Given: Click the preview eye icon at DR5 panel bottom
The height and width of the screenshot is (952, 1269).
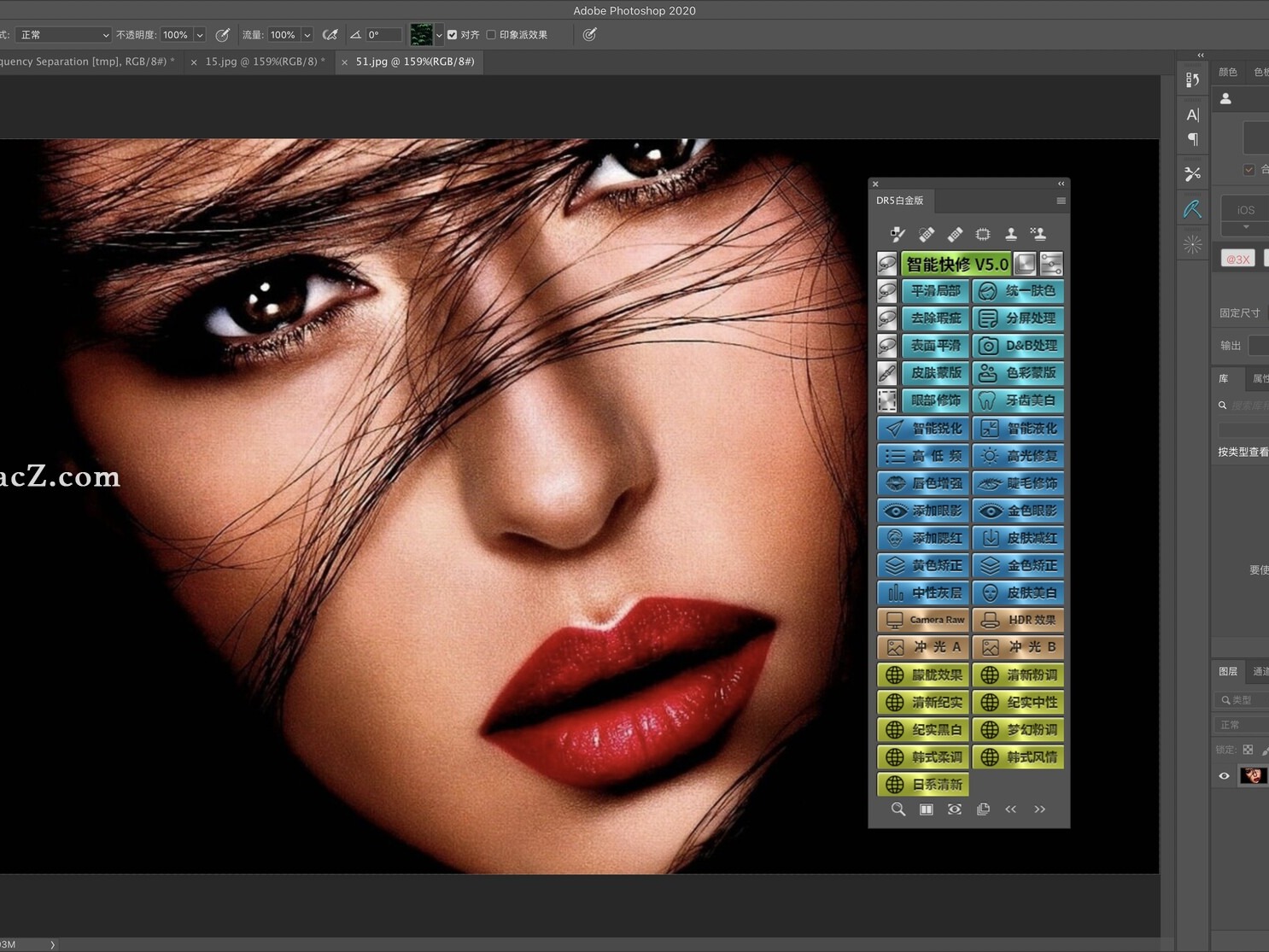Looking at the screenshot, I should click(954, 809).
